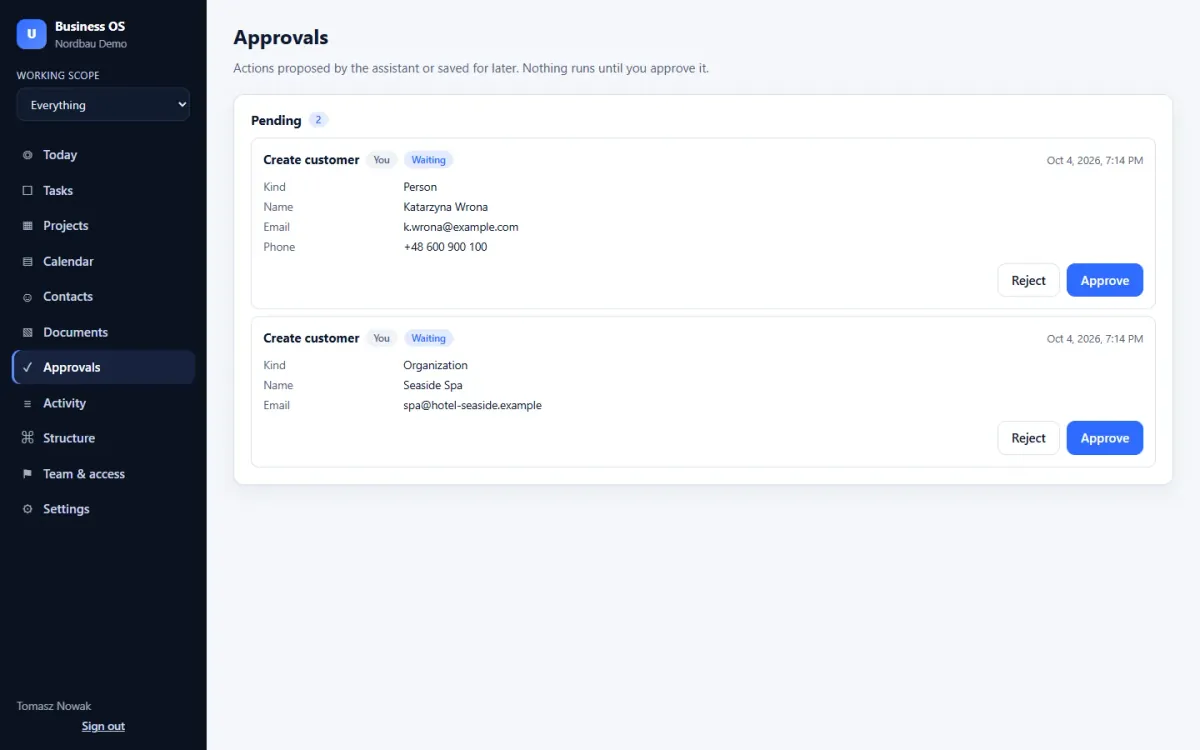Screen dimensions: 1200x750
Task: Click the Settings gear icon
Action: pyautogui.click(x=27, y=509)
